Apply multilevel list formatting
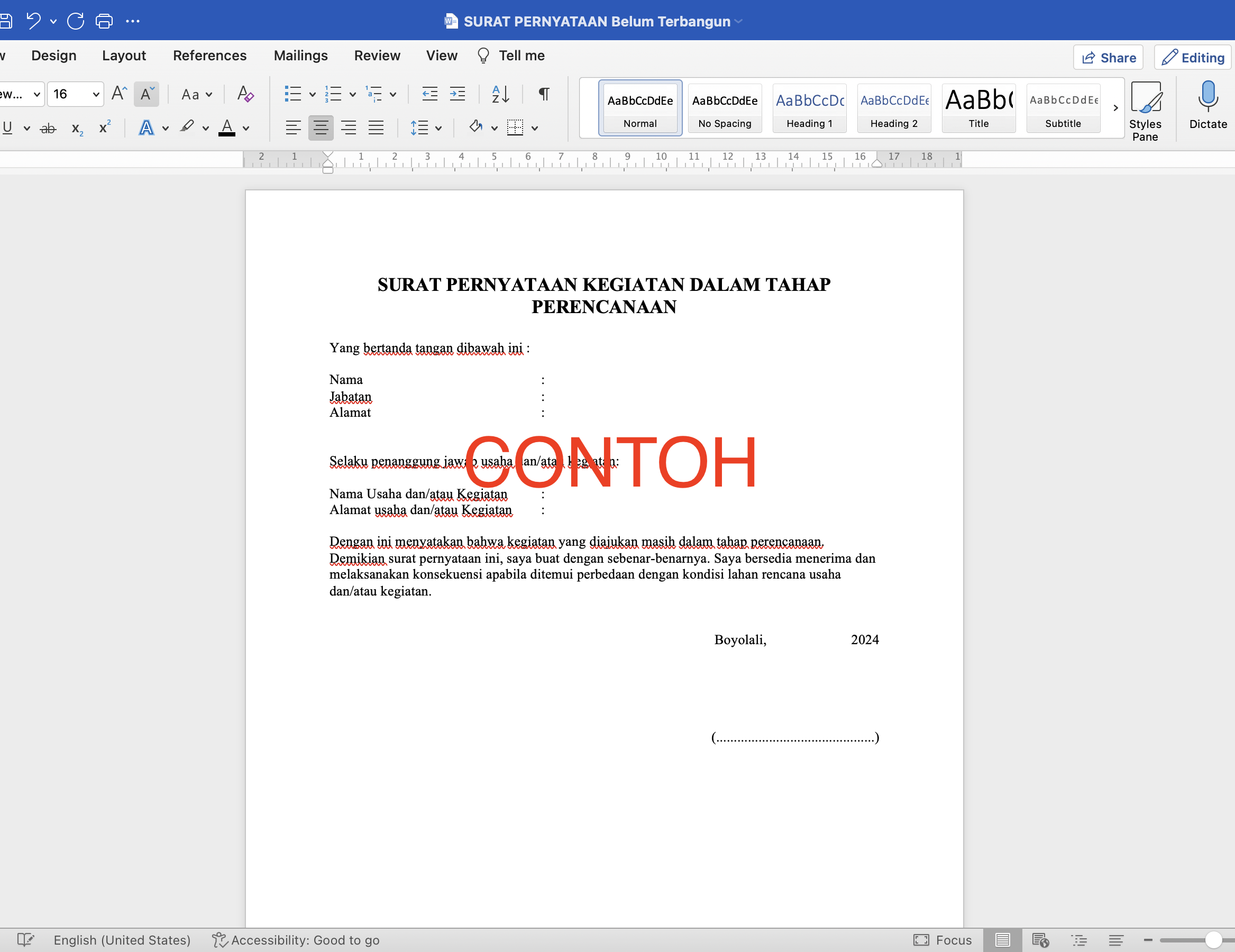 click(x=374, y=93)
